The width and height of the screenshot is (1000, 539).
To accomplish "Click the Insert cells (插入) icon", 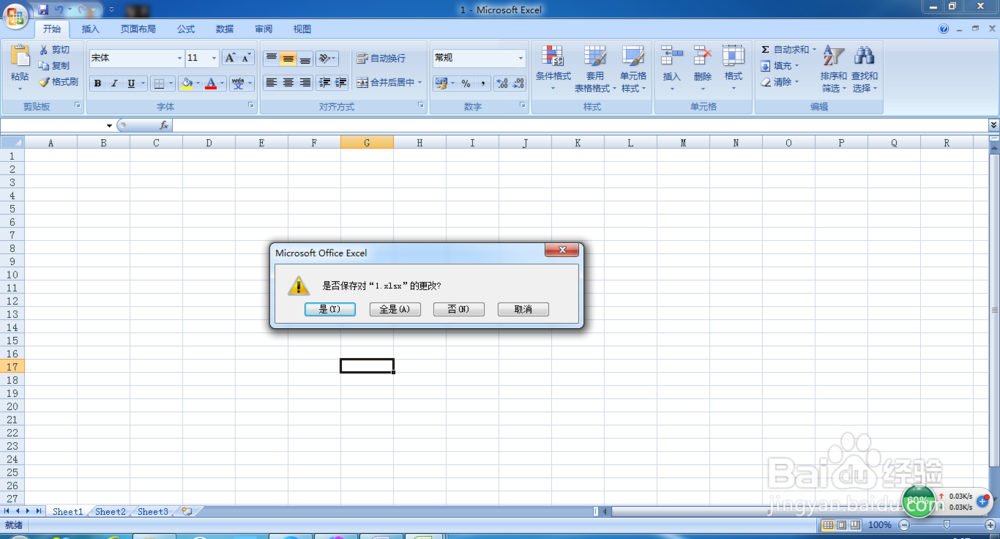I will pos(672,55).
